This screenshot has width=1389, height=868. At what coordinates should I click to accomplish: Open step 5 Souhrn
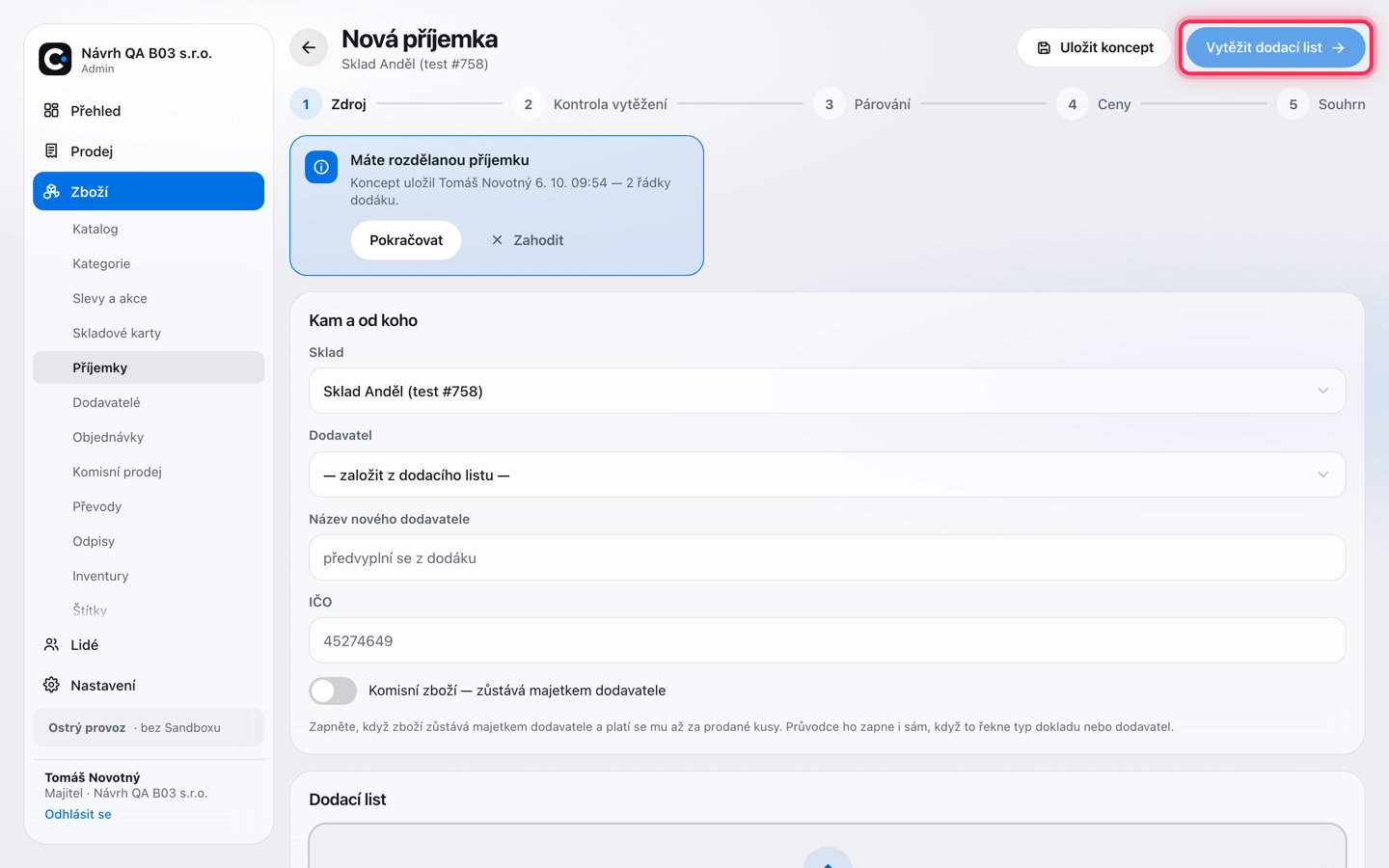(x=1321, y=104)
